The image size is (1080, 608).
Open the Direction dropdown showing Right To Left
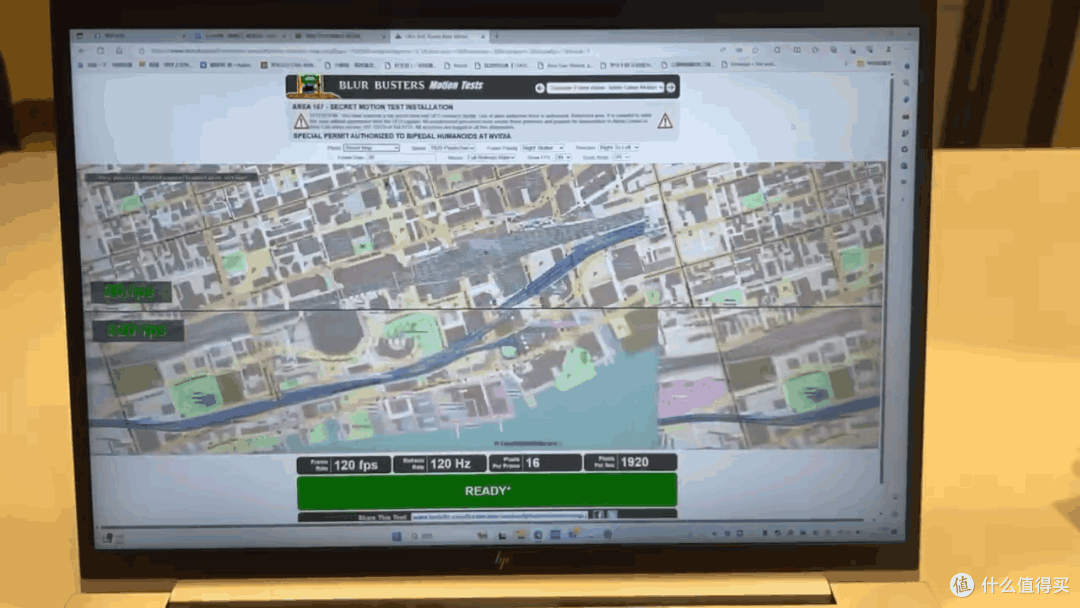[x=619, y=147]
